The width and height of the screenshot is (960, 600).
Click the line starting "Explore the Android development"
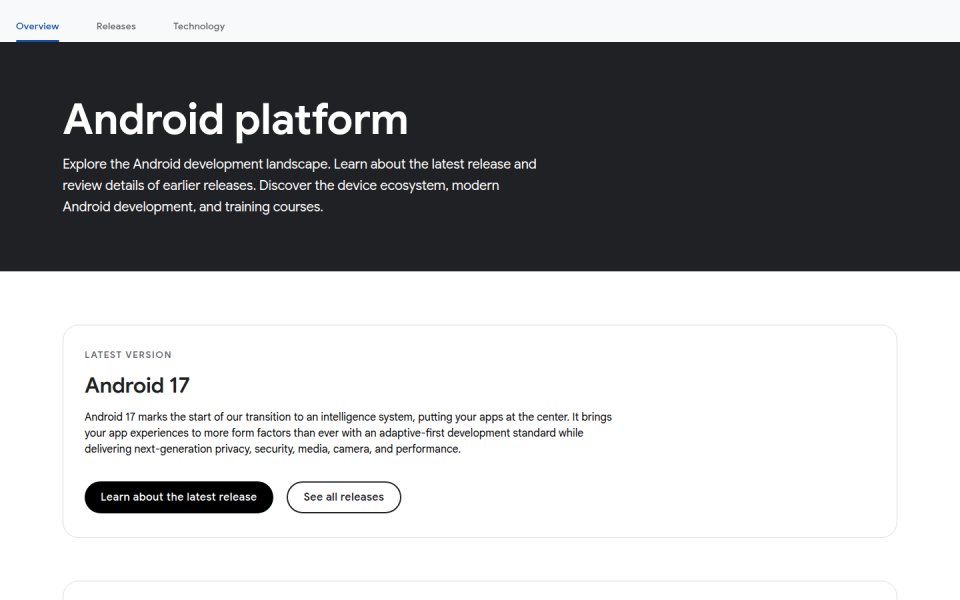click(x=299, y=164)
